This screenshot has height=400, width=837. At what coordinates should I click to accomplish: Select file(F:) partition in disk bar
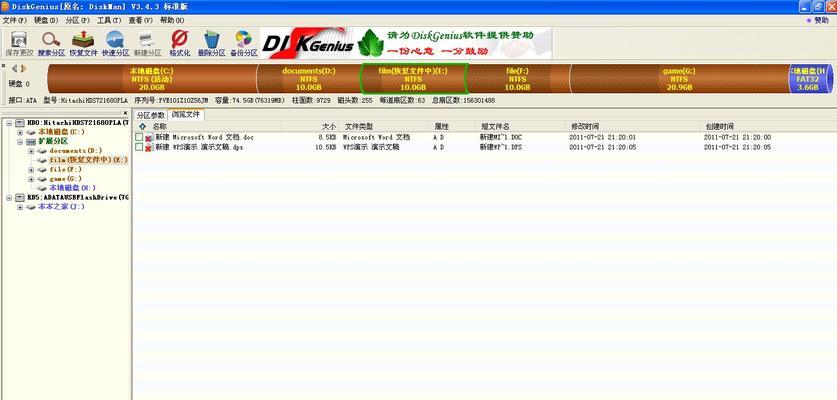click(x=518, y=79)
